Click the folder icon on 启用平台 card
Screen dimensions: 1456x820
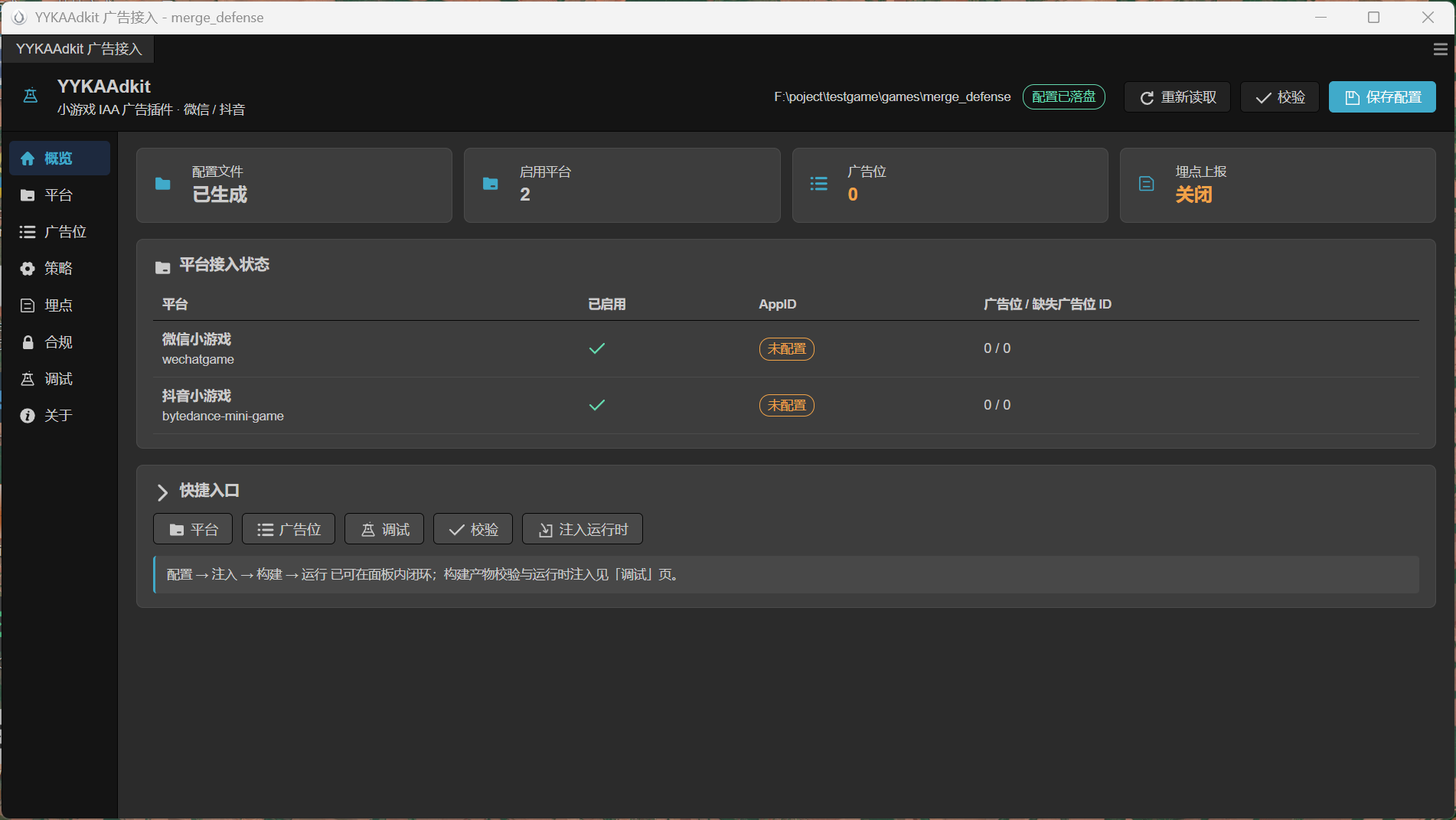coord(491,184)
